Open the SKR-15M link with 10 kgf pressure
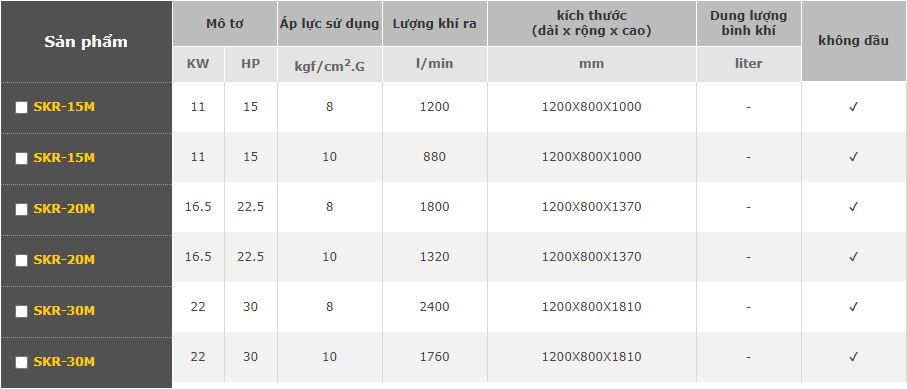 [x=64, y=158]
